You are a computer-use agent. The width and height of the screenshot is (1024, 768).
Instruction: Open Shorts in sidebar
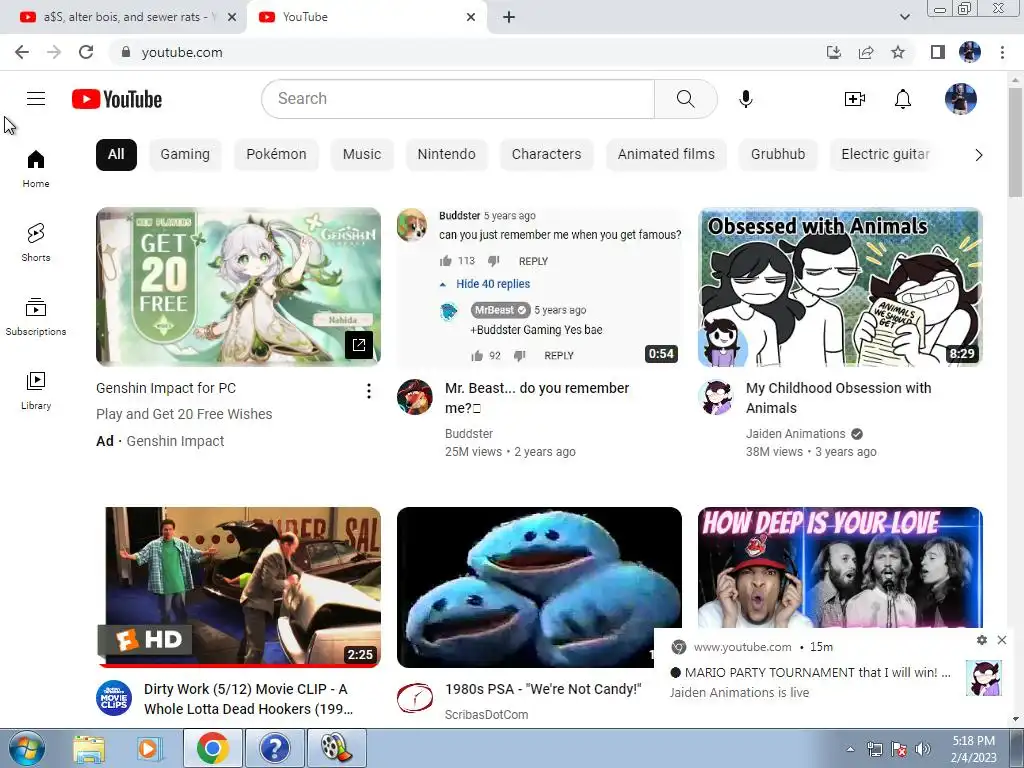click(x=36, y=243)
